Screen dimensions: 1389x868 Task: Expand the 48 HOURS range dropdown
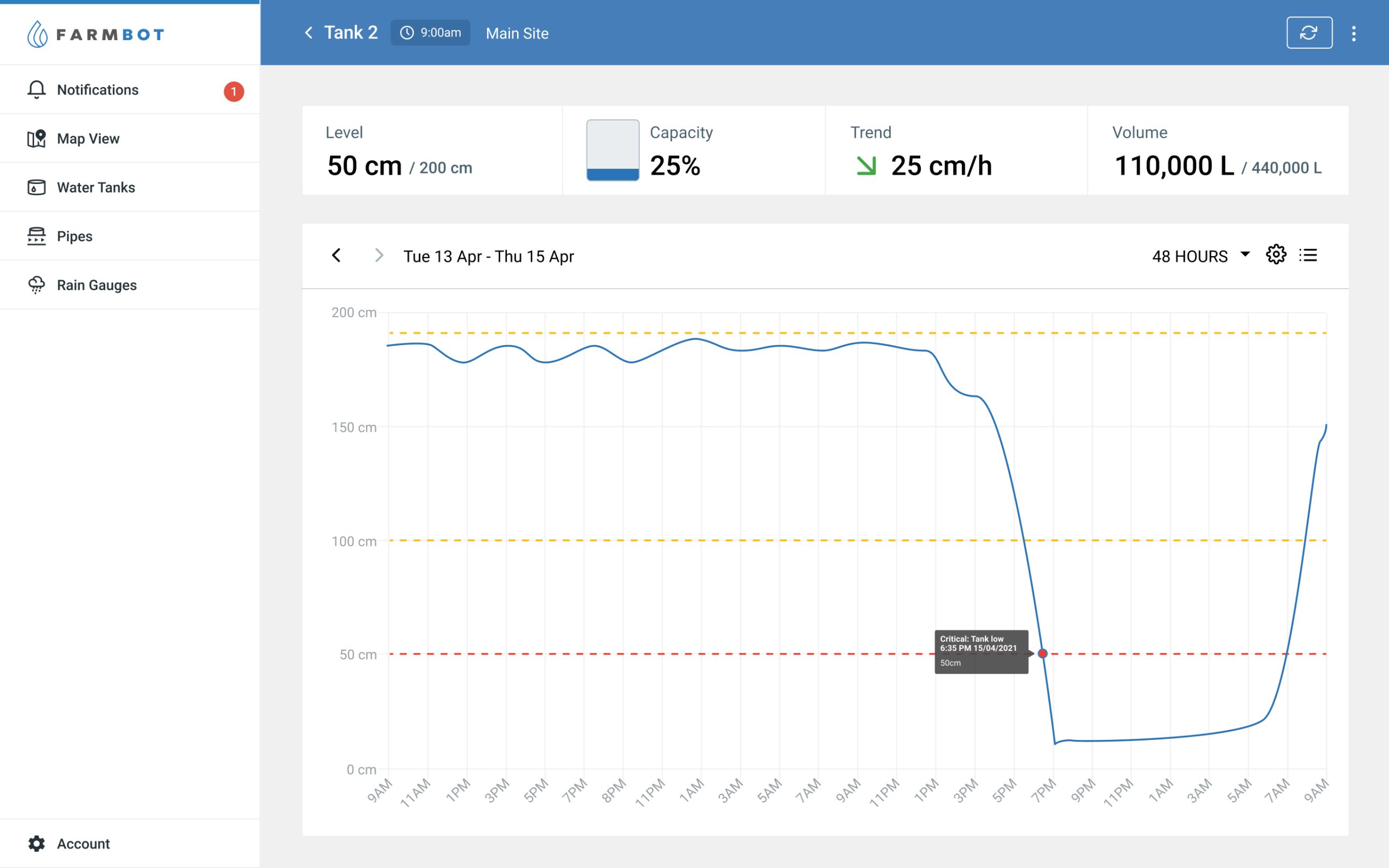tap(1201, 256)
